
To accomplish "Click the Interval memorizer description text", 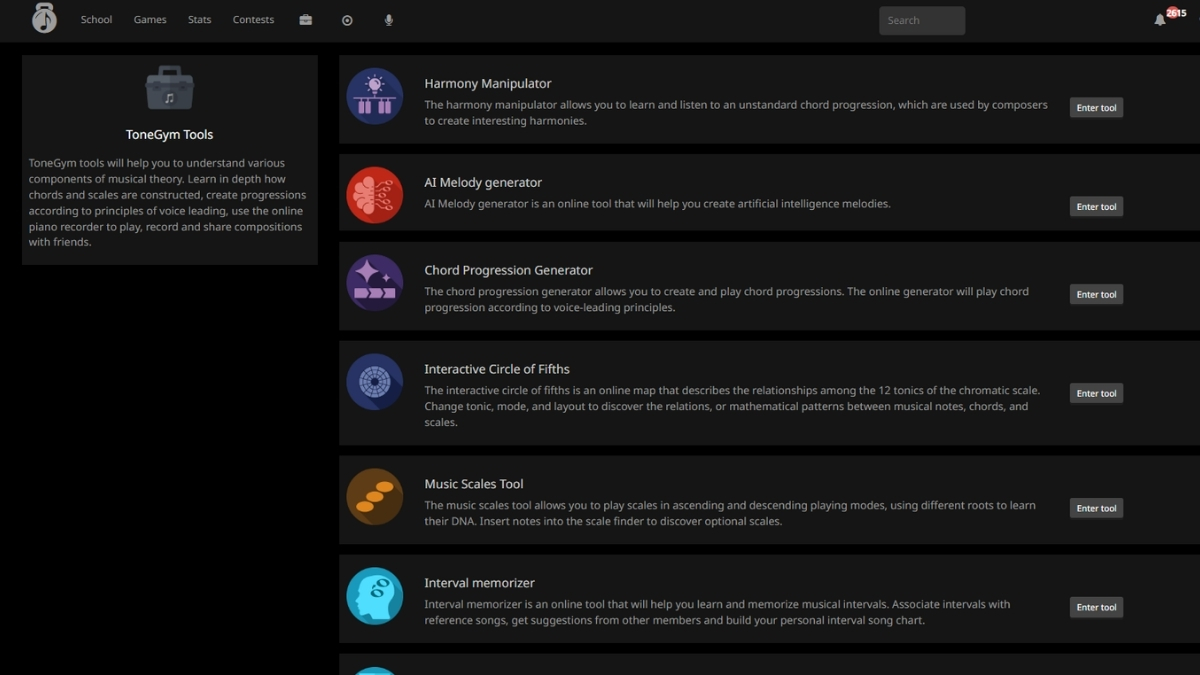I will [x=717, y=612].
